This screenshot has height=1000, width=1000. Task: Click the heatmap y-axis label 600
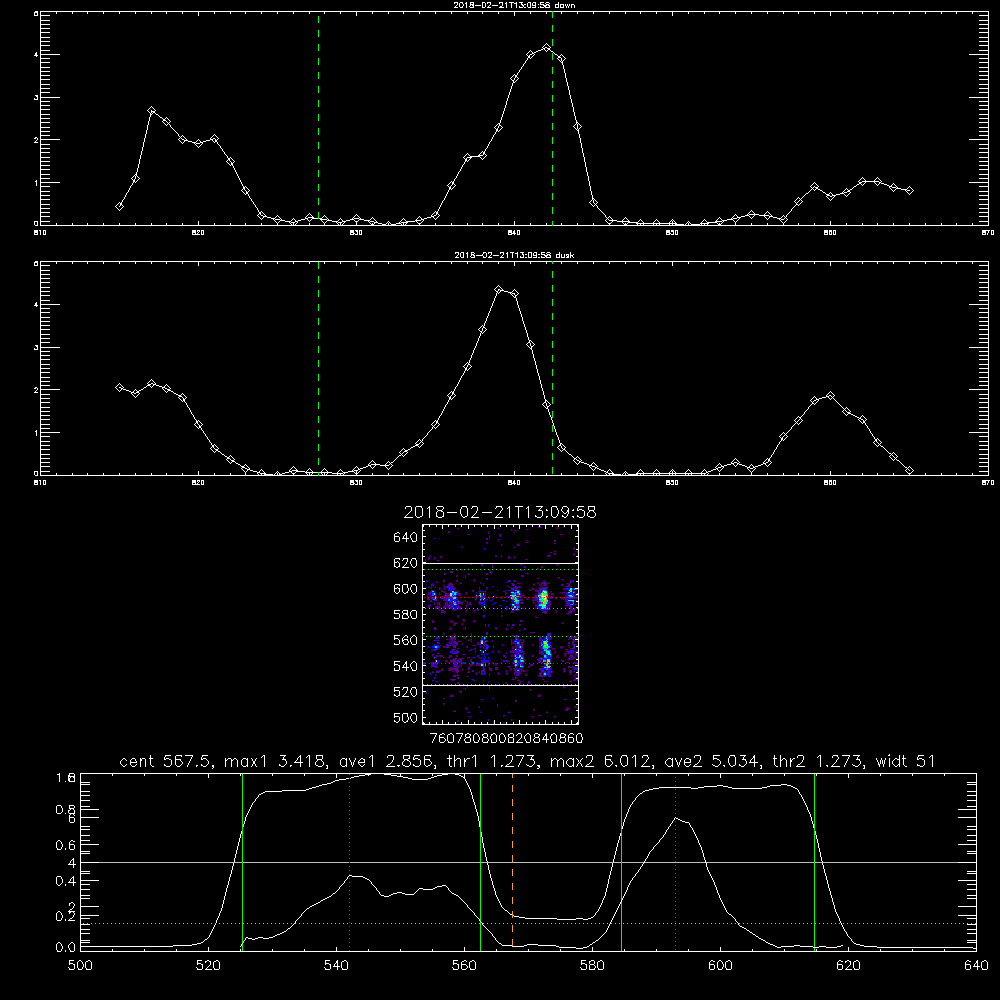point(406,589)
